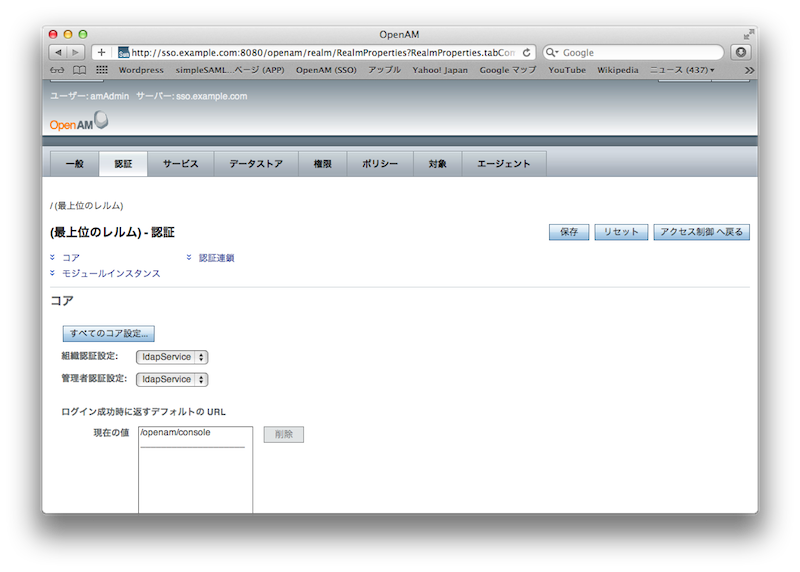
Task: Switch to the ポリシー tab
Action: (380, 164)
